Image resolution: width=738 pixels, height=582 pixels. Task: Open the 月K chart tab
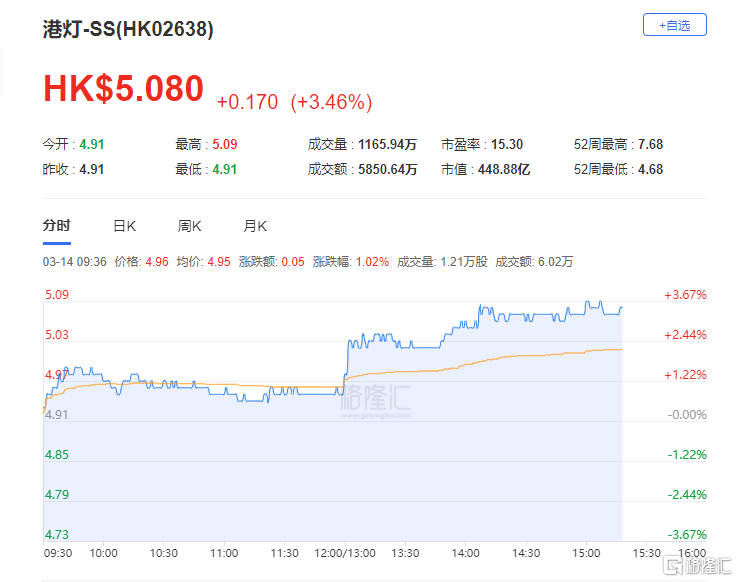point(255,226)
